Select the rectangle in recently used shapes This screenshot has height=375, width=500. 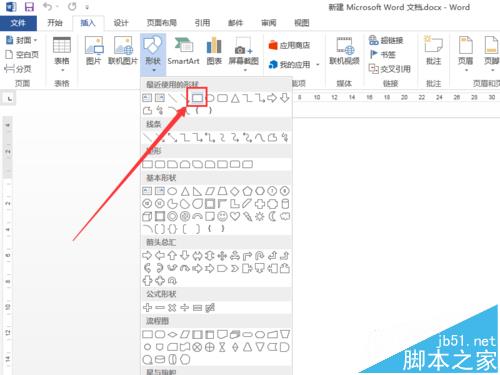pyautogui.click(x=197, y=98)
